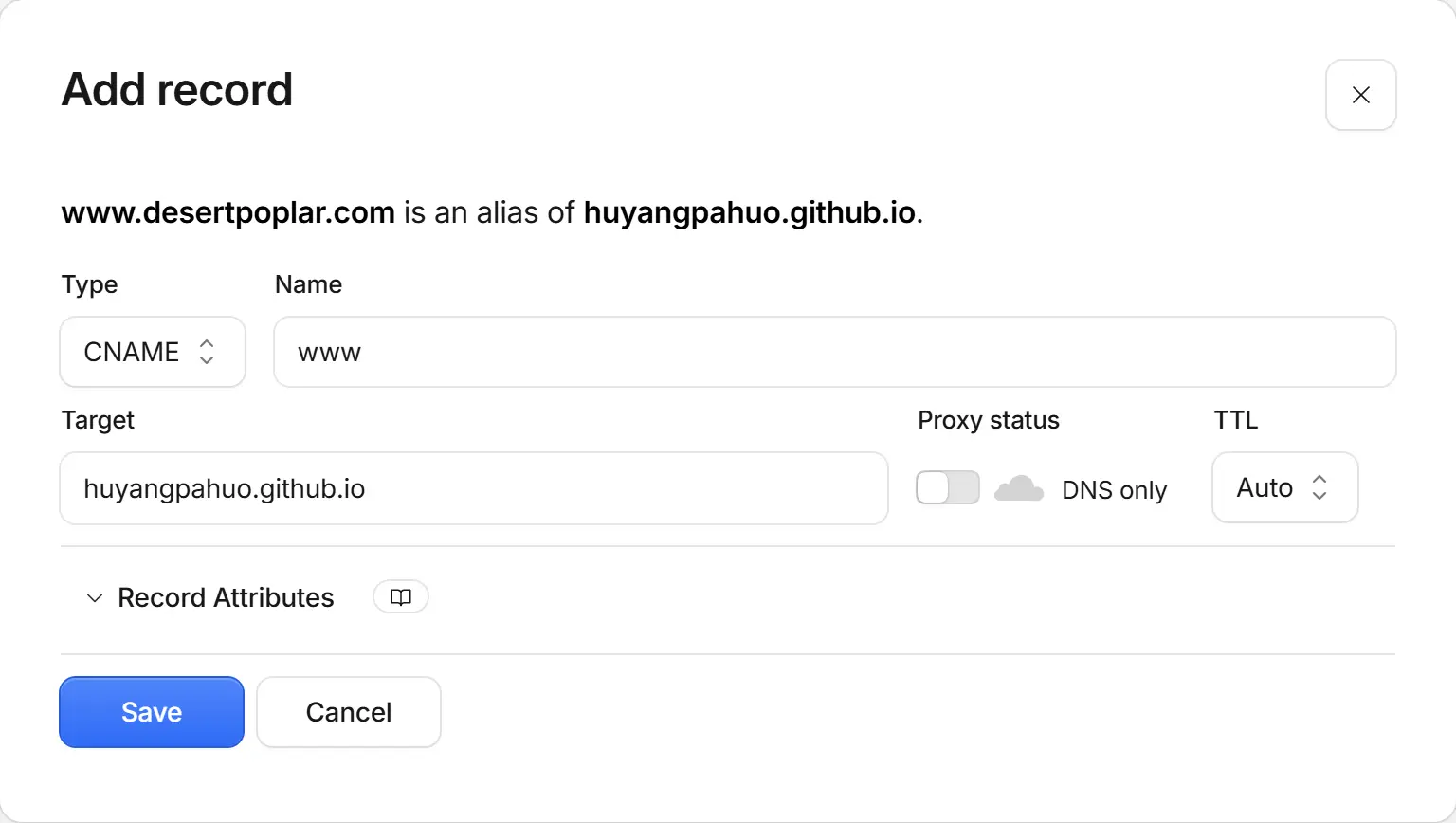Image resolution: width=1456 pixels, height=823 pixels.
Task: Cancel adding the record
Action: (x=349, y=712)
